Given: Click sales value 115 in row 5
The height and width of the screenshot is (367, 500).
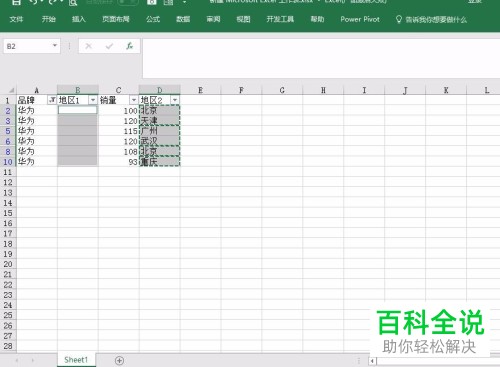Looking at the screenshot, I should pos(119,131).
